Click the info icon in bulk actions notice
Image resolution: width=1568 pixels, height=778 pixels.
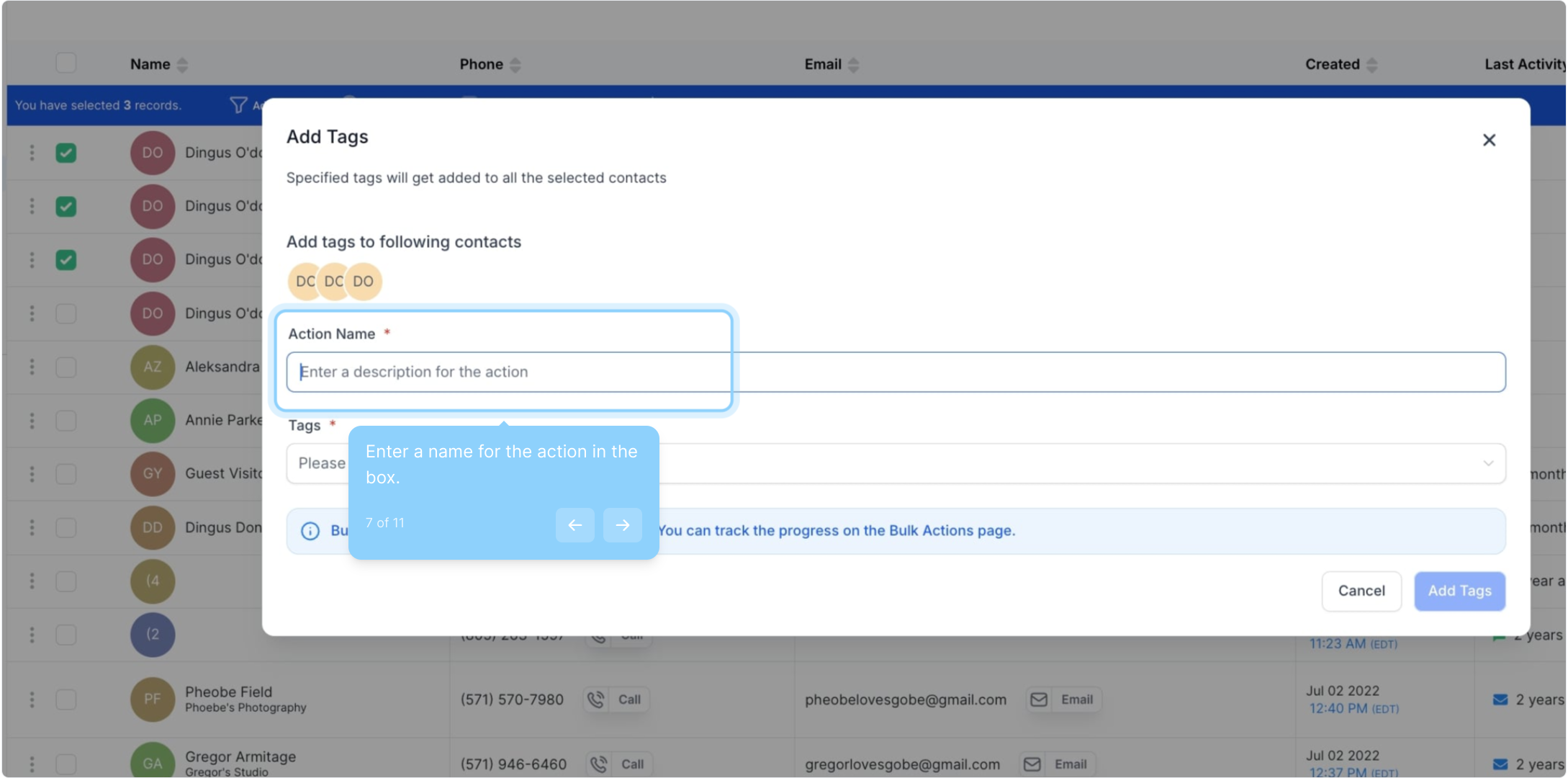pyautogui.click(x=310, y=531)
